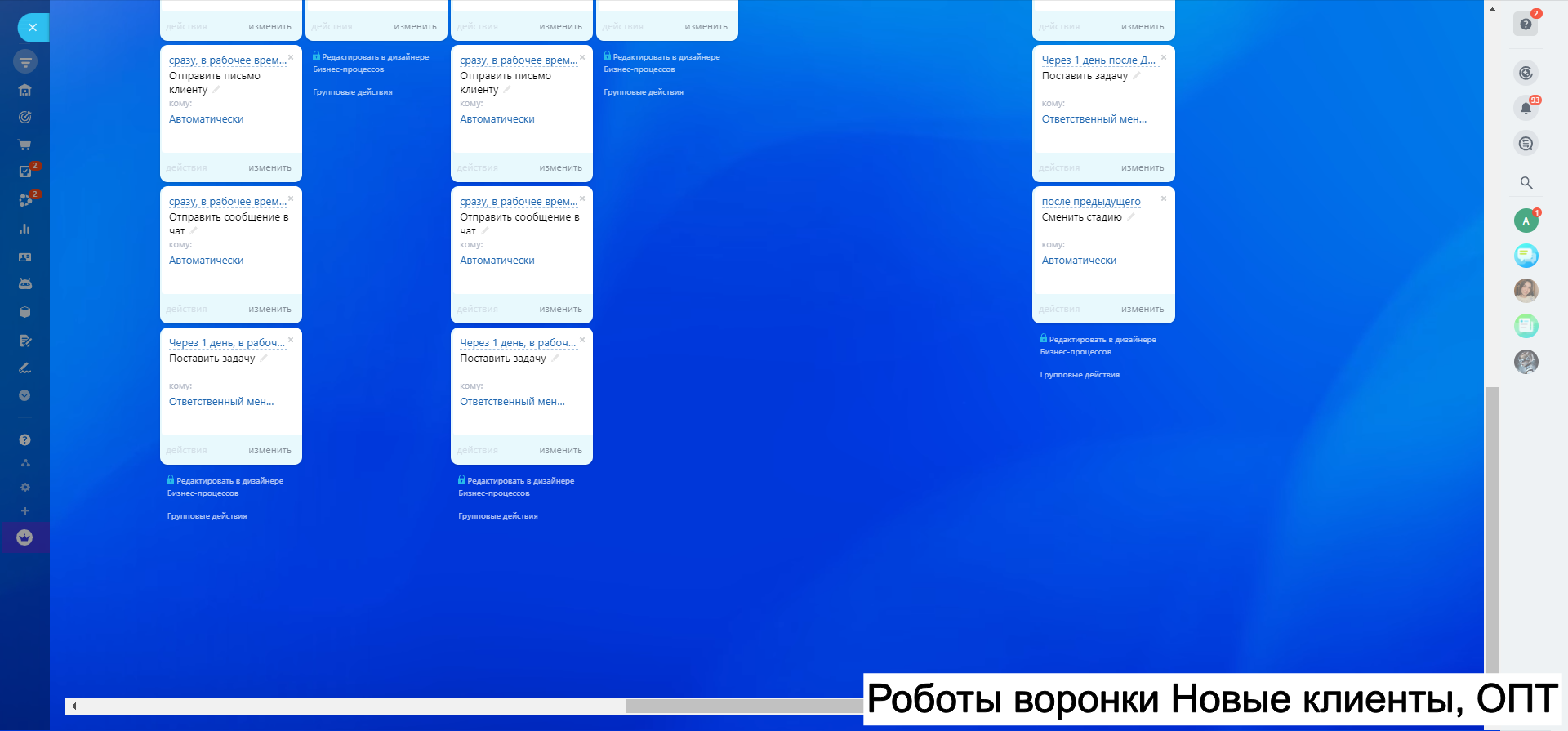Open the speech bubble icon below the bell
Screen dimensions: 1568x731
tap(1526, 144)
